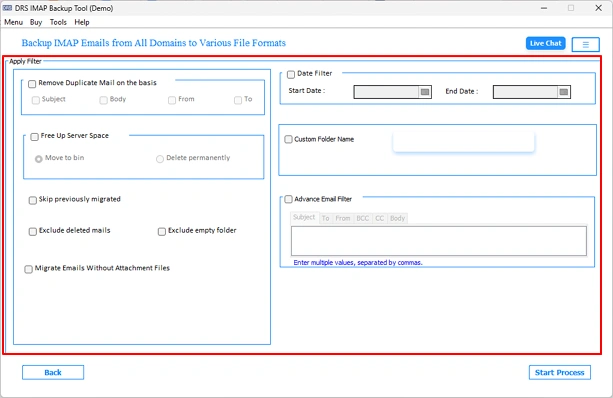Screen dimensions: 613x398
Task: Open the Menu menu
Action: click(x=13, y=22)
